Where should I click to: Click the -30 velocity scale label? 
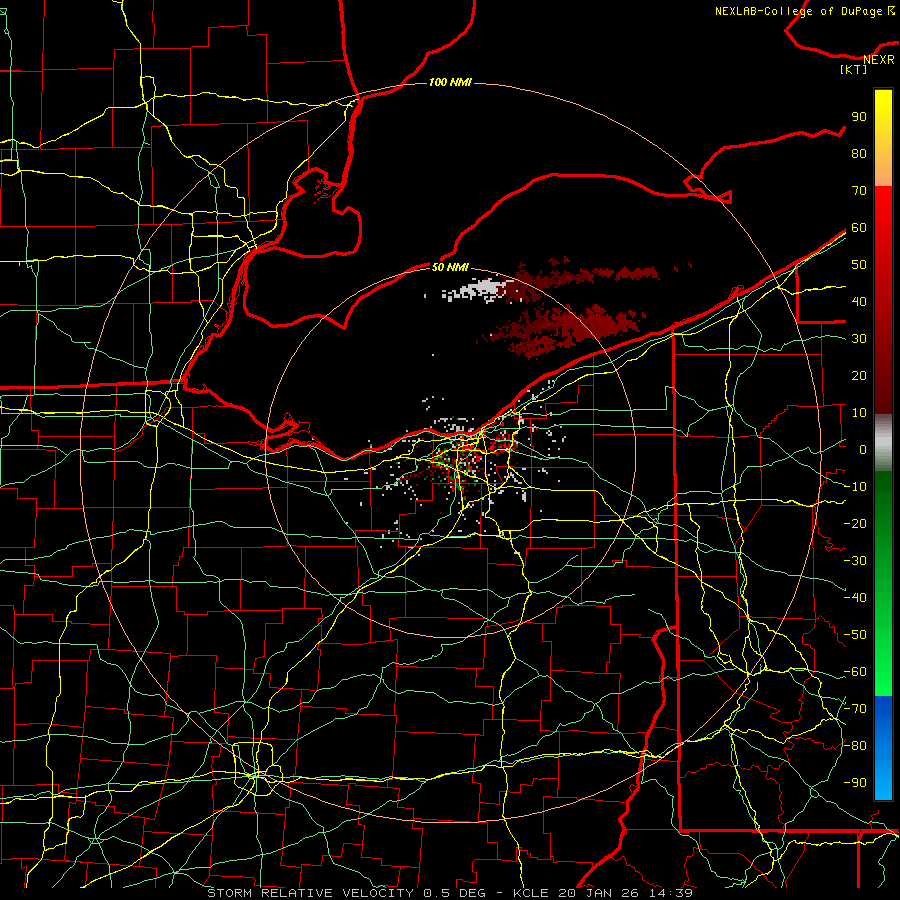point(855,561)
